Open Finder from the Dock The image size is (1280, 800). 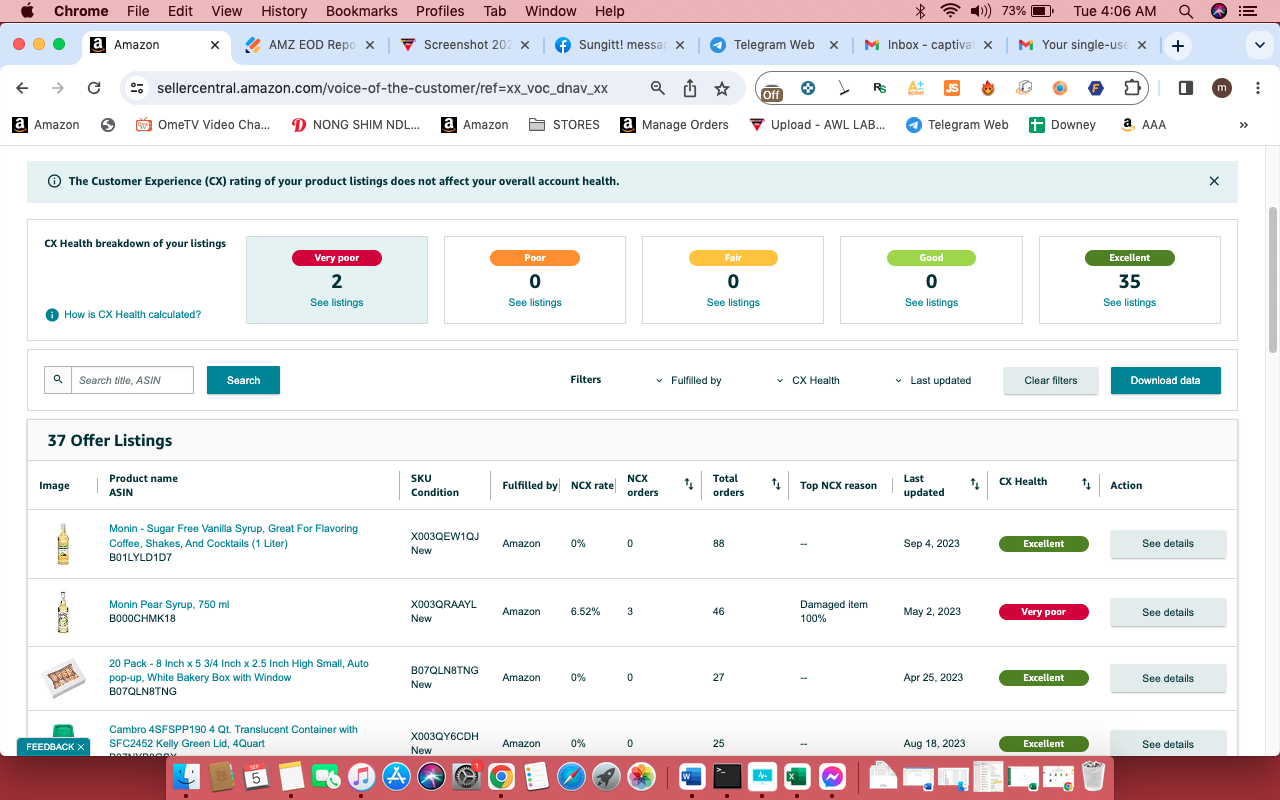(x=186, y=776)
